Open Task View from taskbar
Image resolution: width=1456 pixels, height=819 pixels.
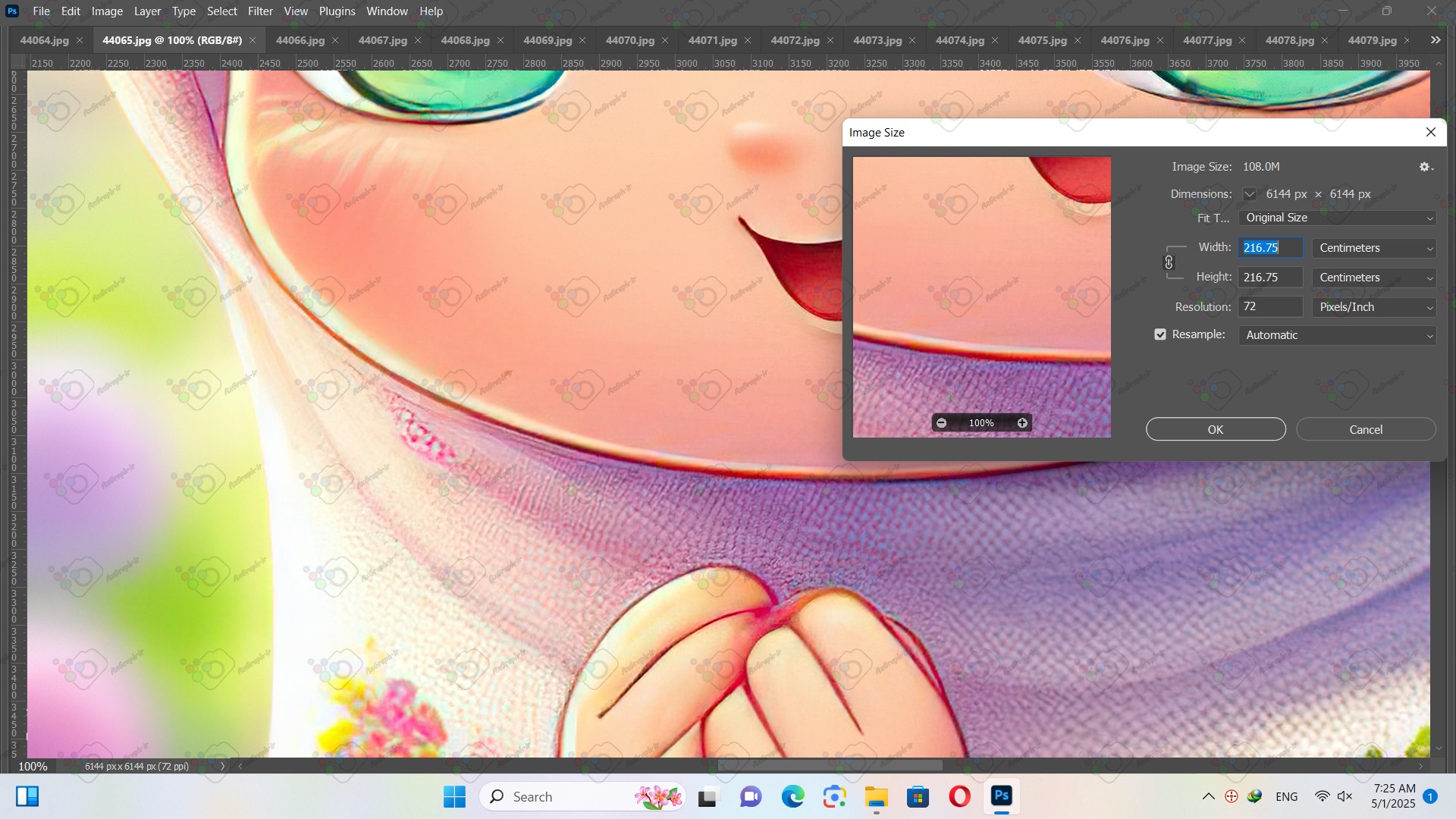point(708,796)
